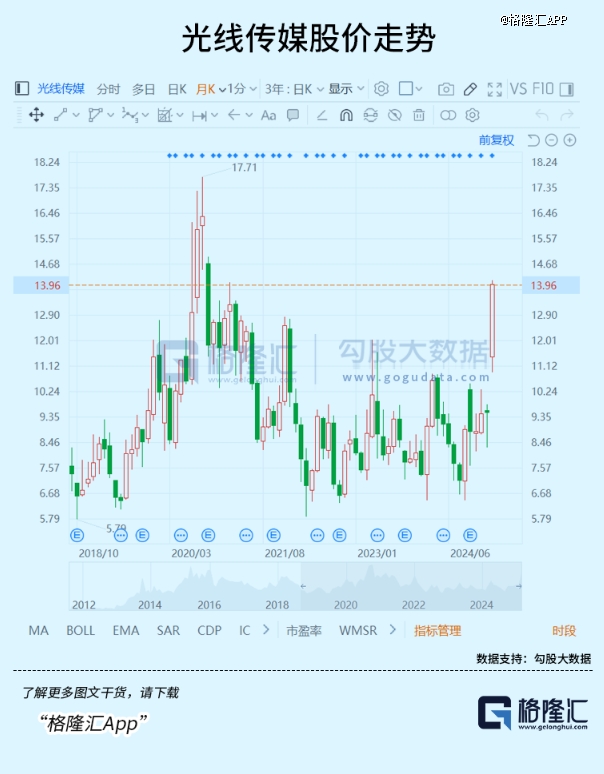
Task: Select the crosshair move tool
Action: [x=36, y=115]
